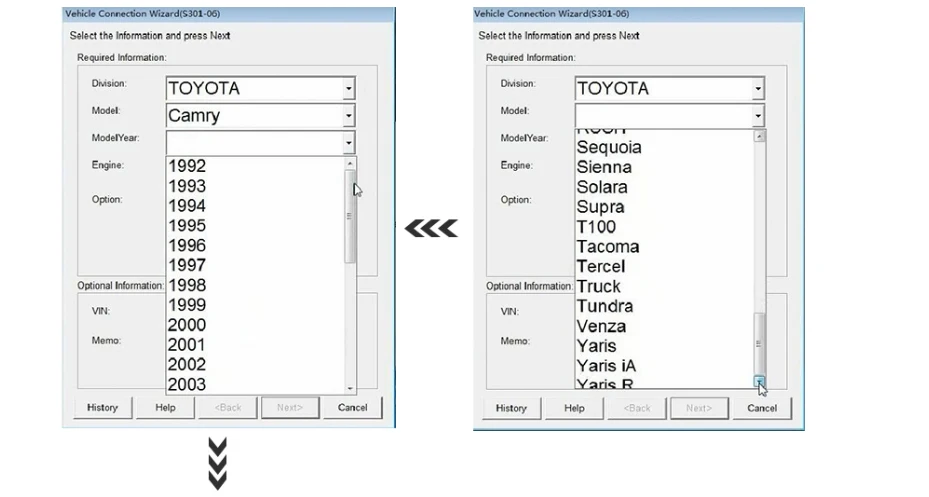Select year 1998 from the ModelYear list
The image size is (929, 497).
click(x=255, y=285)
